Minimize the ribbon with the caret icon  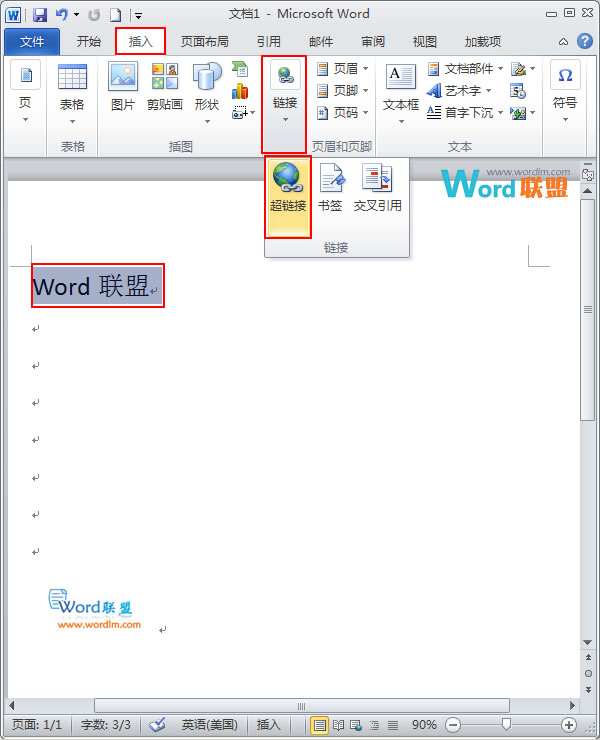click(563, 42)
